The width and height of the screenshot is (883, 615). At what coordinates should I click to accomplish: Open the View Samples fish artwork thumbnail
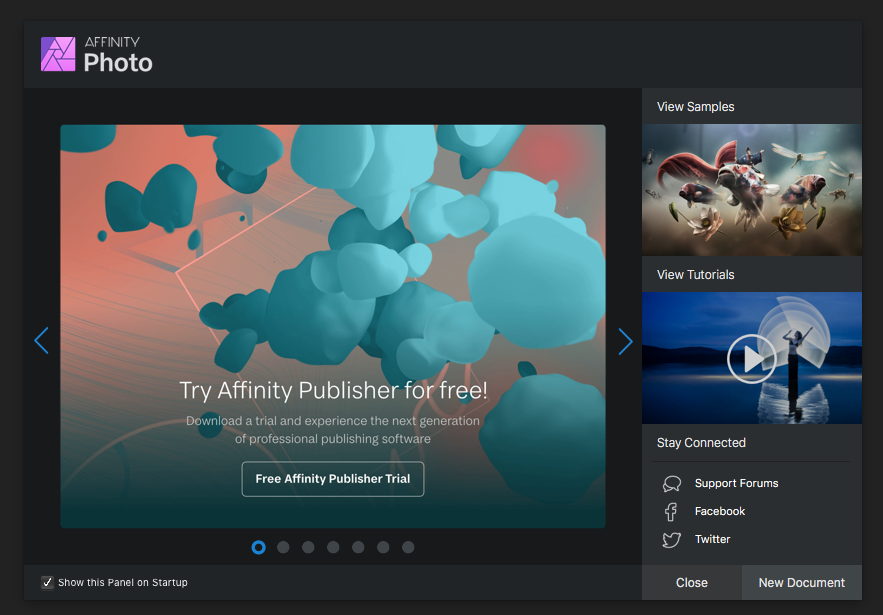(x=752, y=190)
